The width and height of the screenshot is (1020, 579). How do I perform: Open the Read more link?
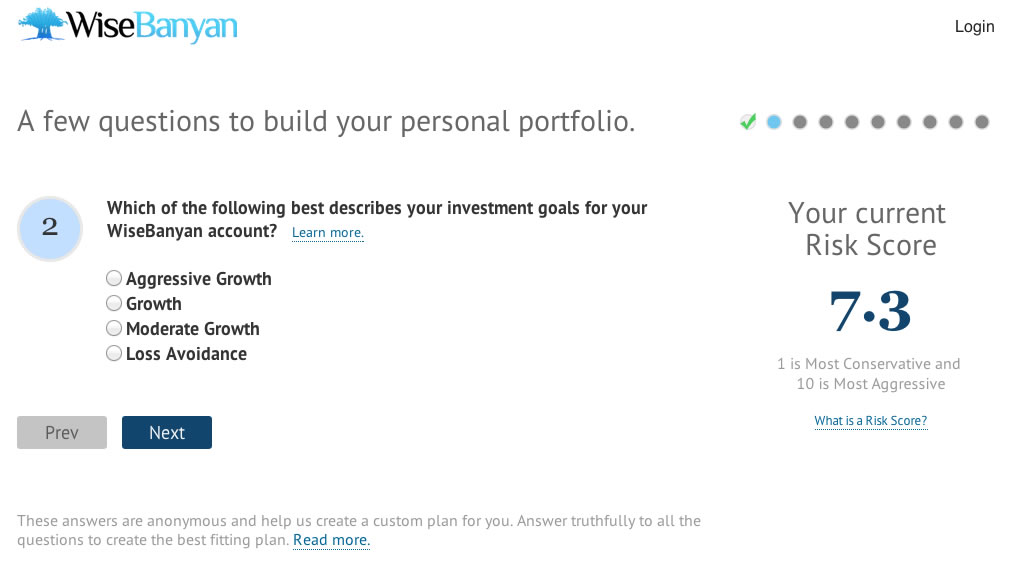click(x=331, y=540)
